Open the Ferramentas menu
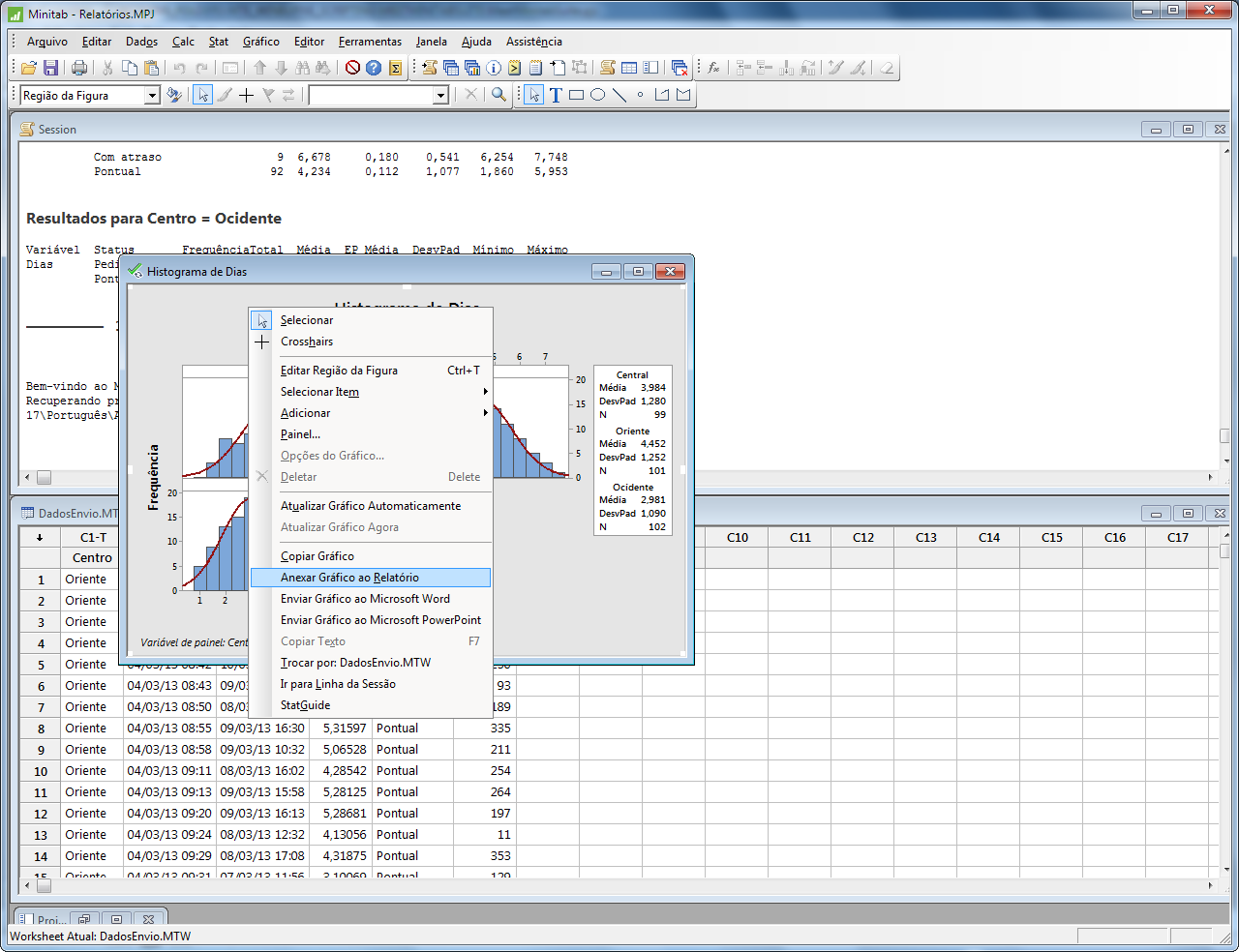 pos(370,42)
